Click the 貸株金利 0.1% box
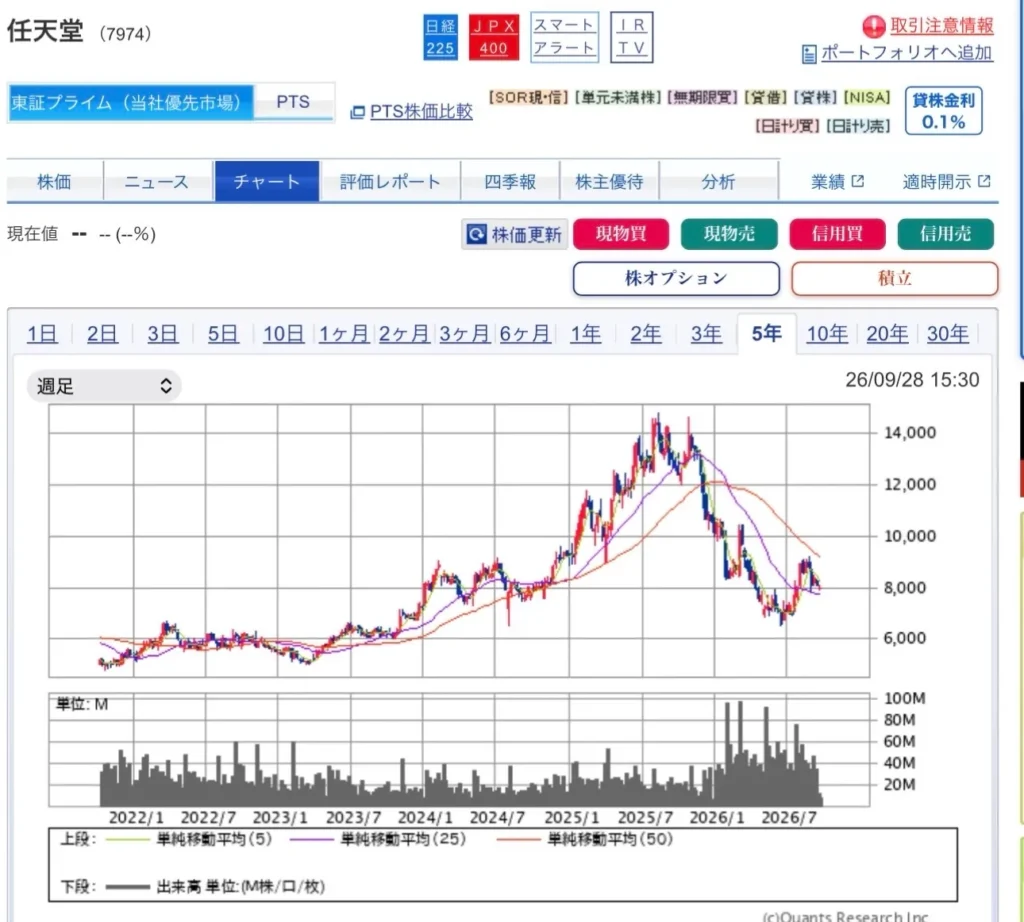This screenshot has width=1024, height=922. 943,111
